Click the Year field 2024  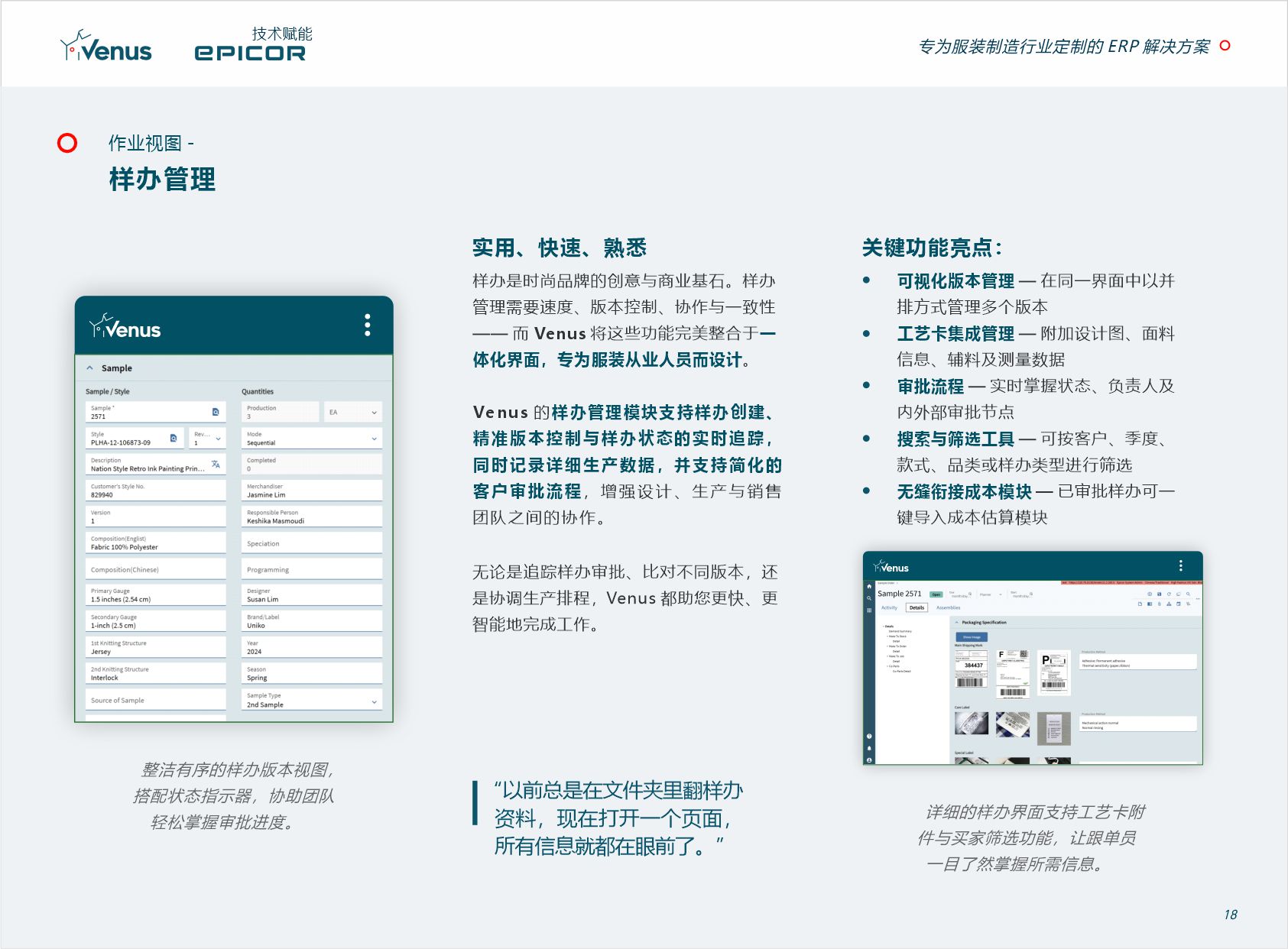(x=312, y=648)
